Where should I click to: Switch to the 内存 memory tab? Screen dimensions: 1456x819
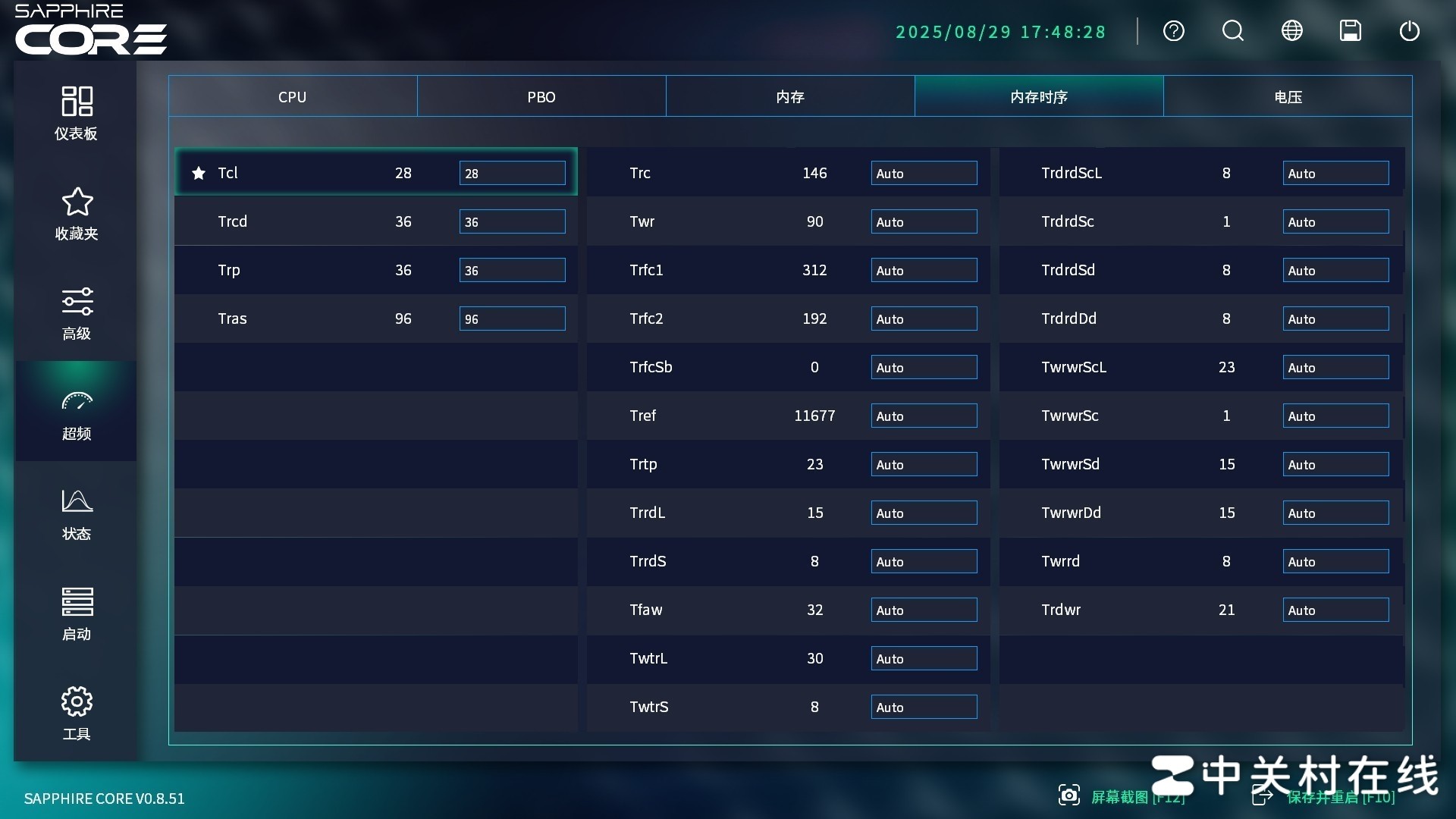point(790,97)
